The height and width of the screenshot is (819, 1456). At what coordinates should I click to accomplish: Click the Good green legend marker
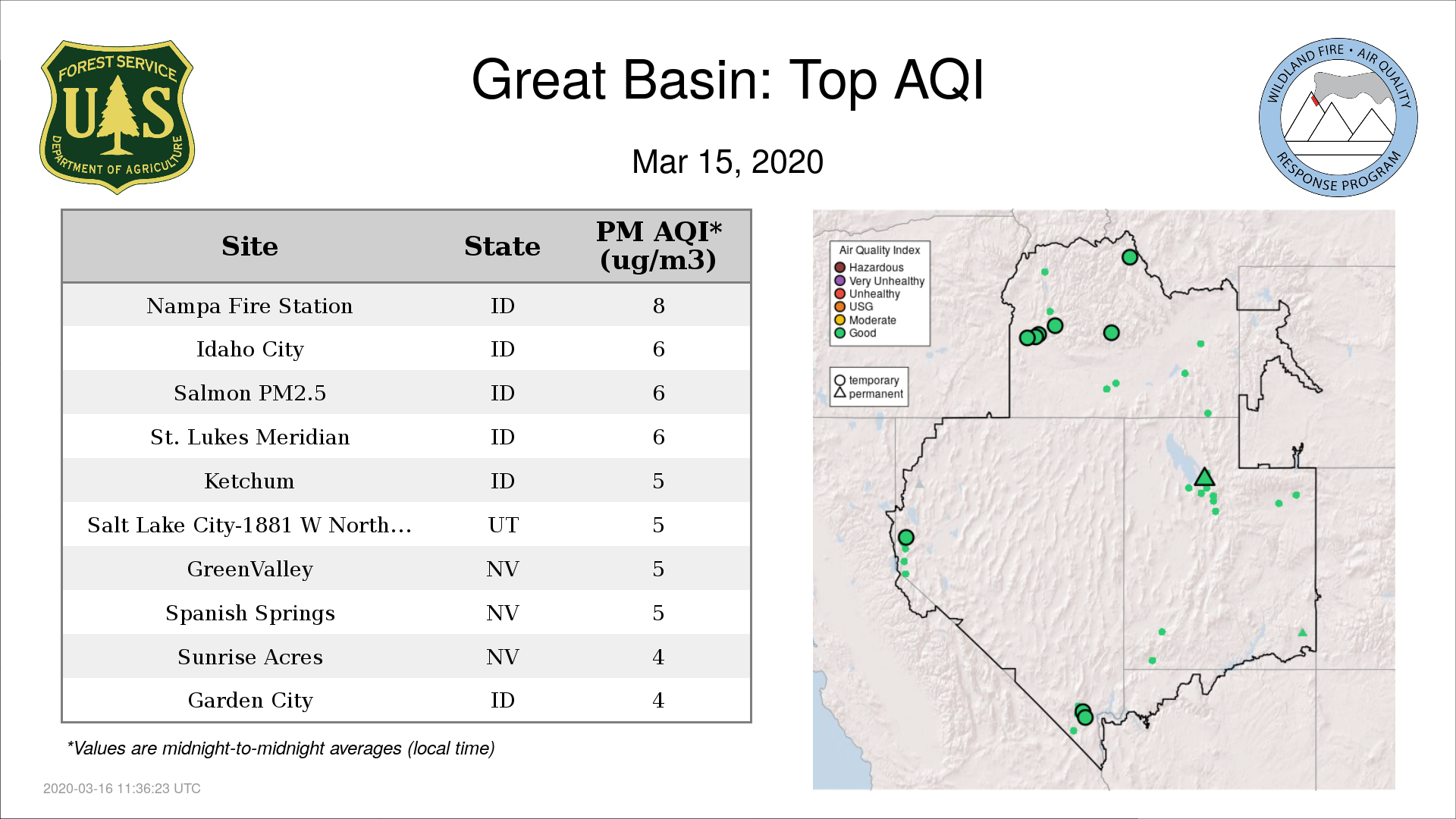pos(840,333)
